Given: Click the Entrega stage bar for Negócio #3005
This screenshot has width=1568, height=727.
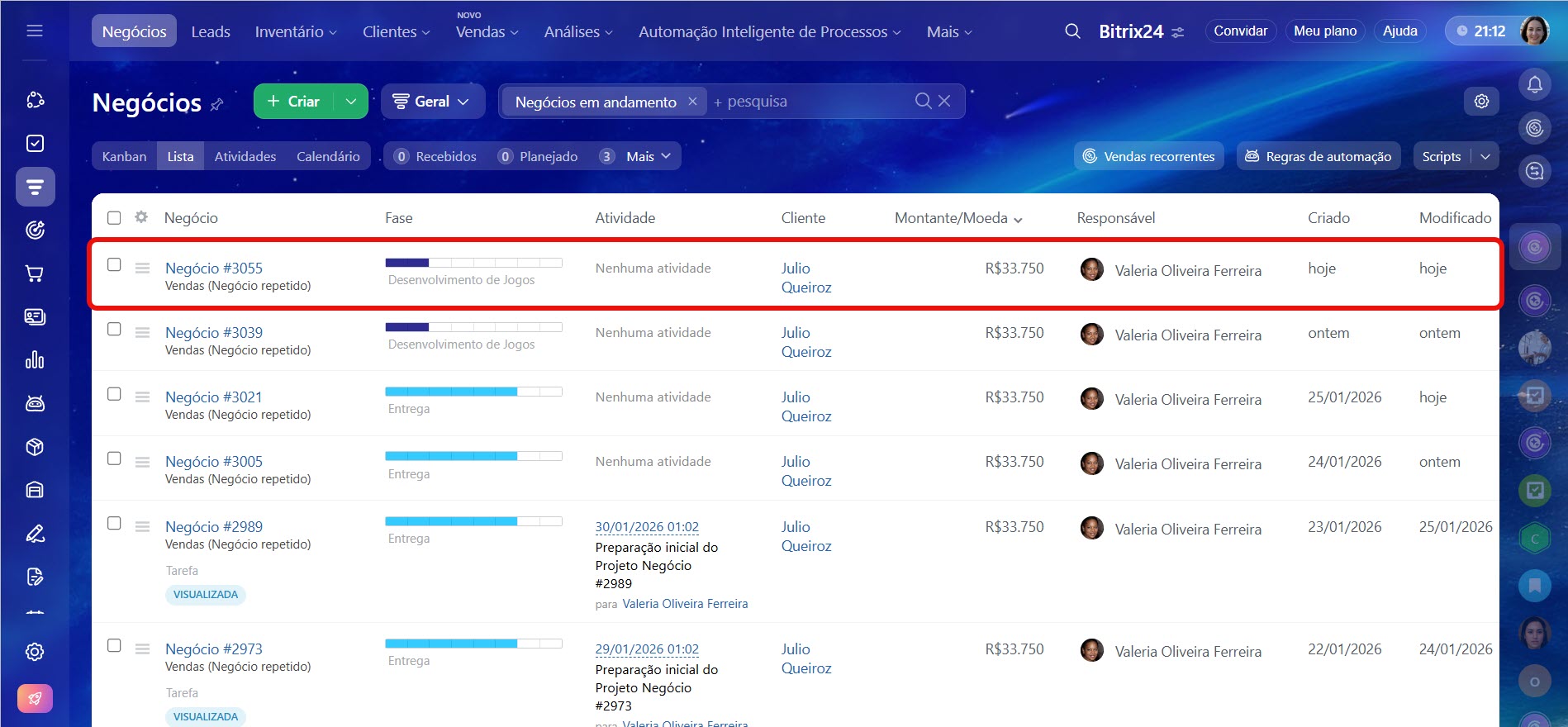Looking at the screenshot, I should [473, 456].
